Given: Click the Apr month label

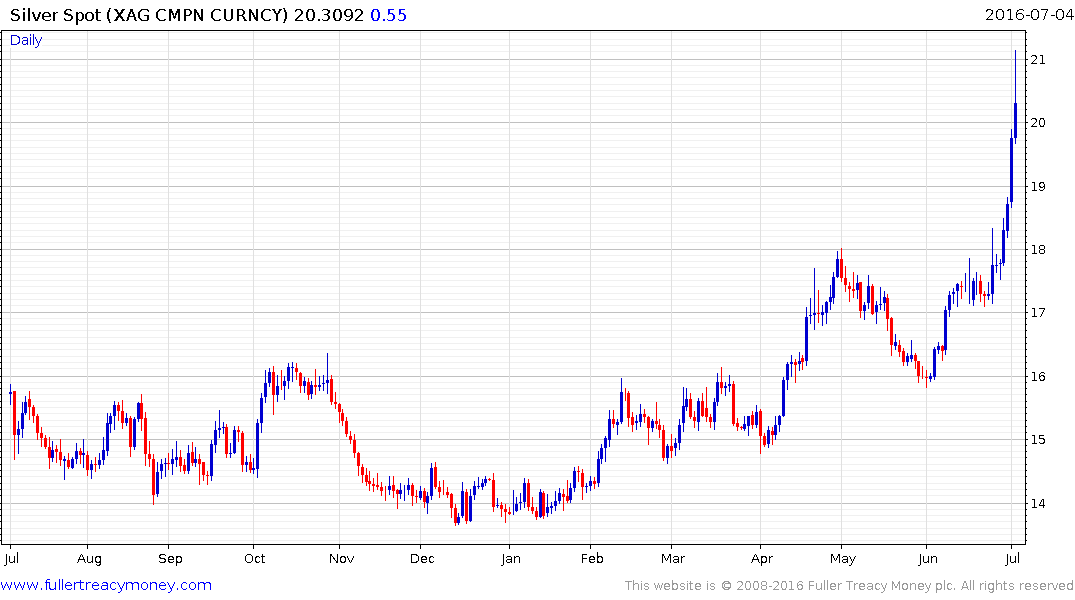Looking at the screenshot, I should click(762, 559).
